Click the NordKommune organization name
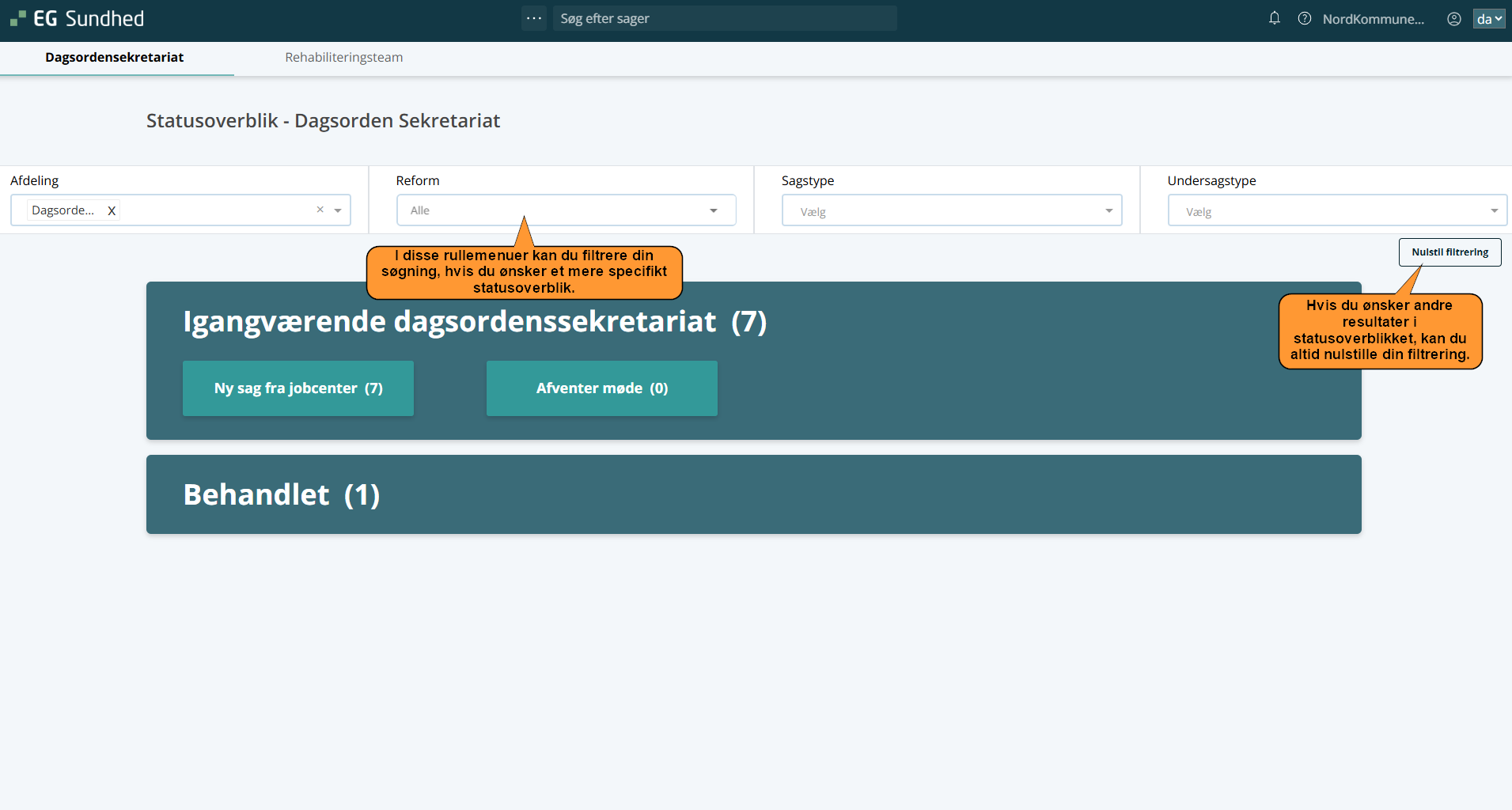Viewport: 1512px width, 810px height. click(x=1373, y=19)
